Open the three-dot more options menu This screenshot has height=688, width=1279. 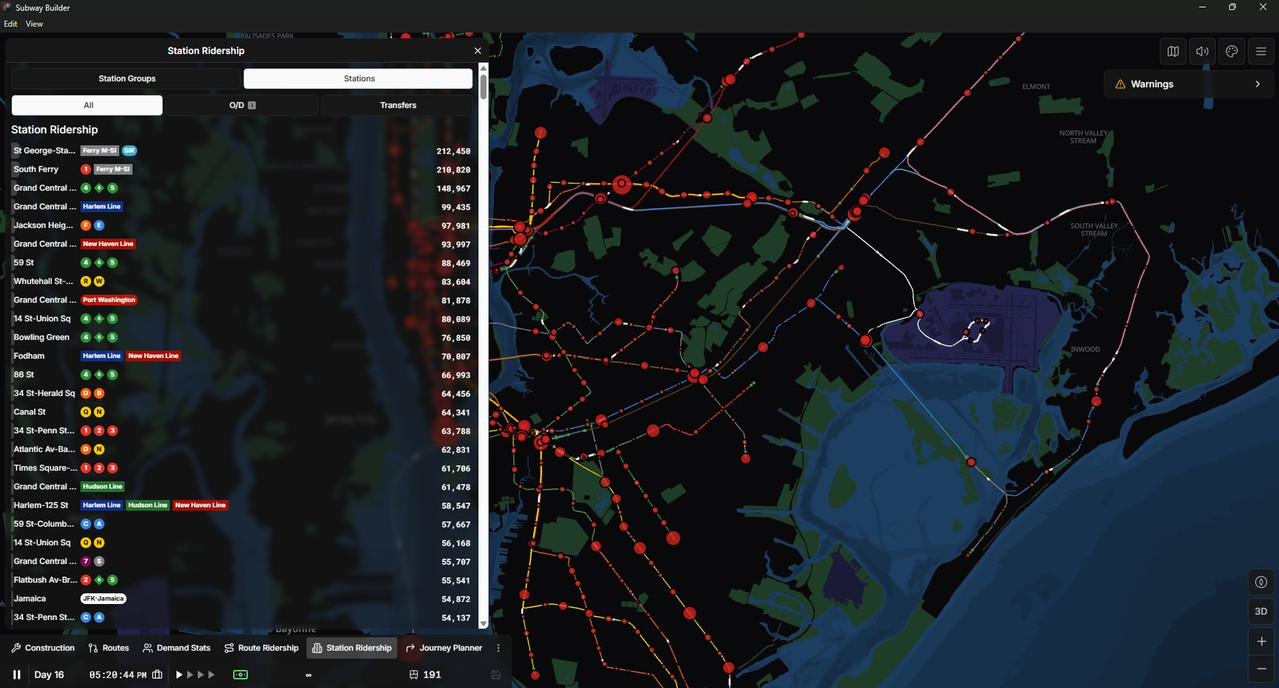(499, 648)
